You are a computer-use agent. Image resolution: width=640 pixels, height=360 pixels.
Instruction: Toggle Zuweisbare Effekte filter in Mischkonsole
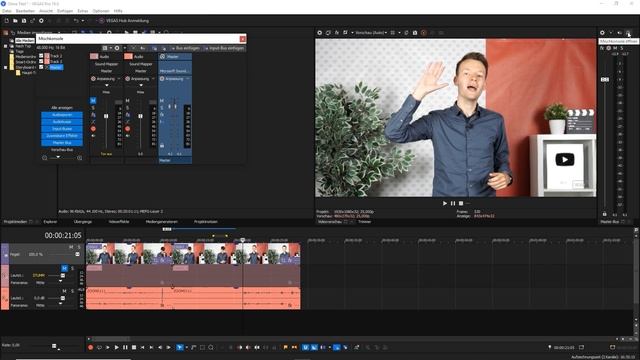point(62,136)
